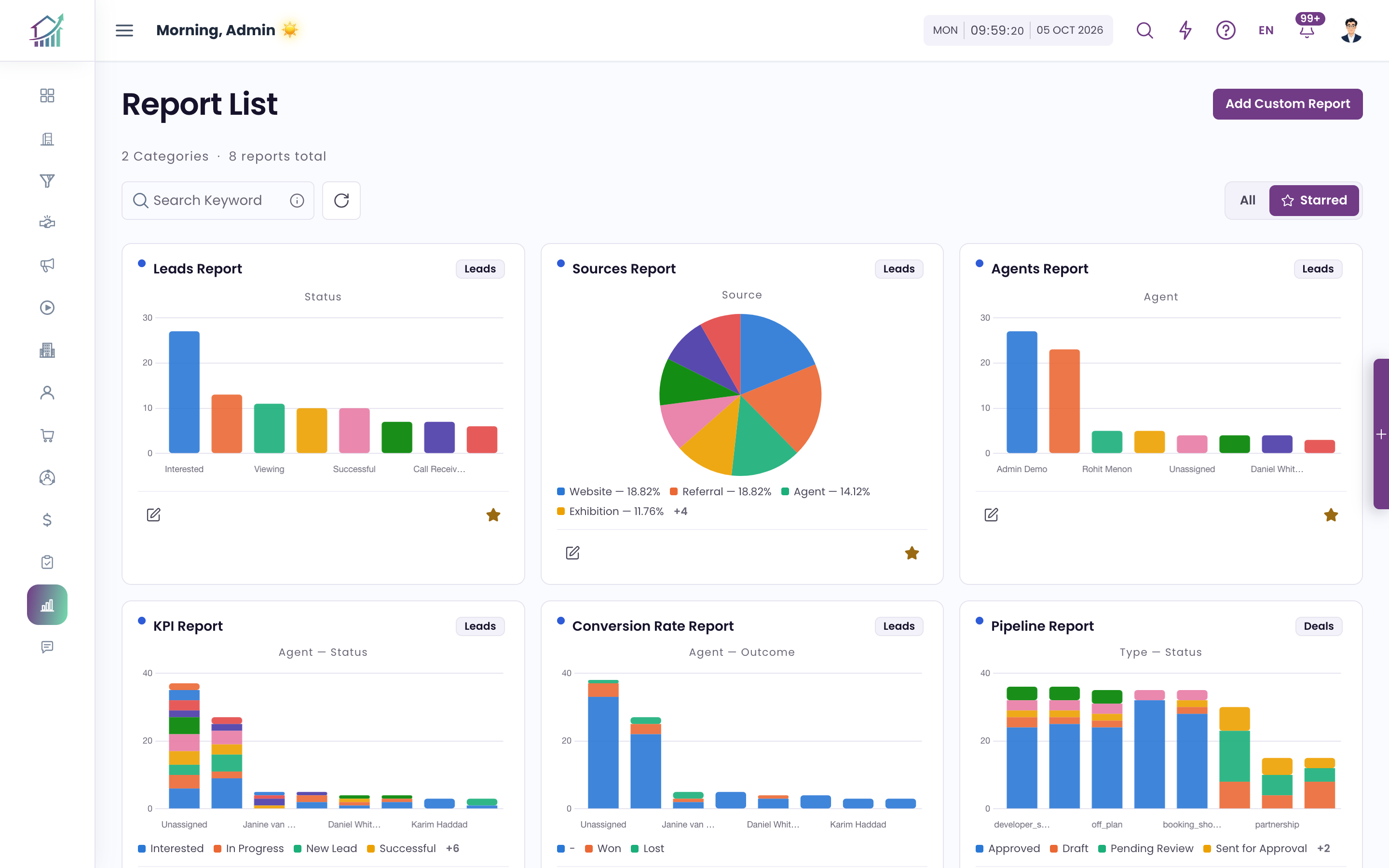Click Add Custom Report button

tap(1287, 104)
